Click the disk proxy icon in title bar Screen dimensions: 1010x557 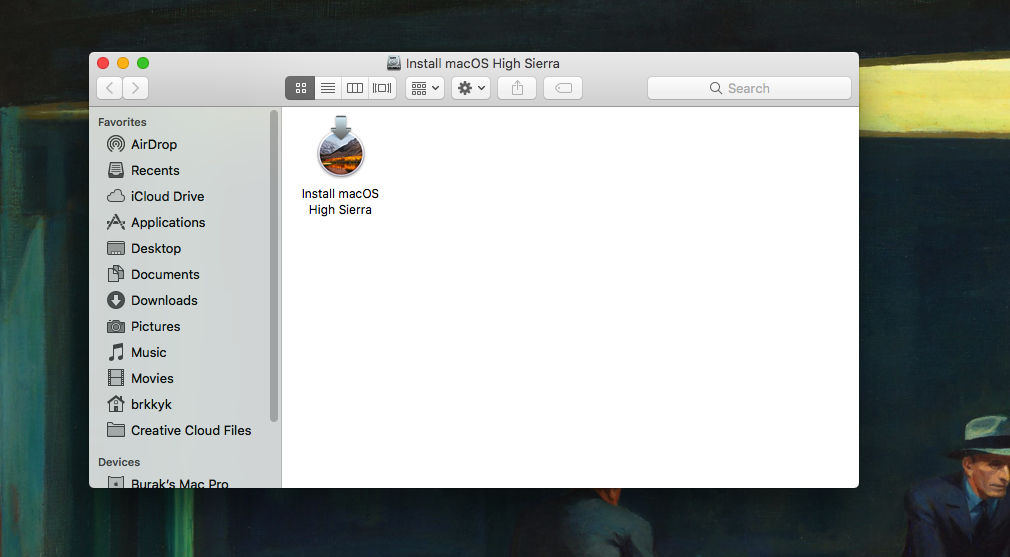click(x=394, y=63)
